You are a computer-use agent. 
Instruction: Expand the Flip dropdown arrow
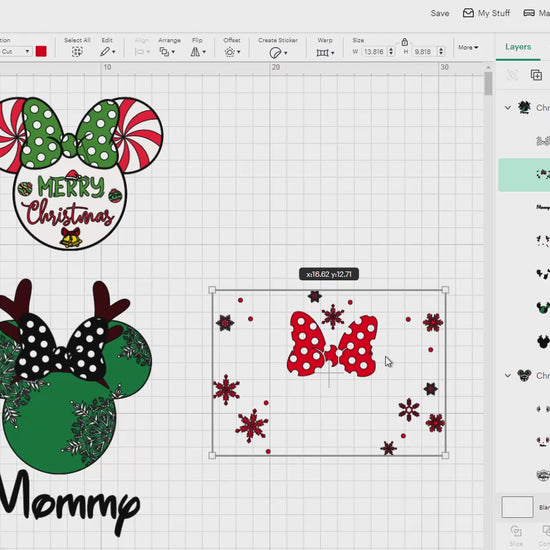point(204,52)
